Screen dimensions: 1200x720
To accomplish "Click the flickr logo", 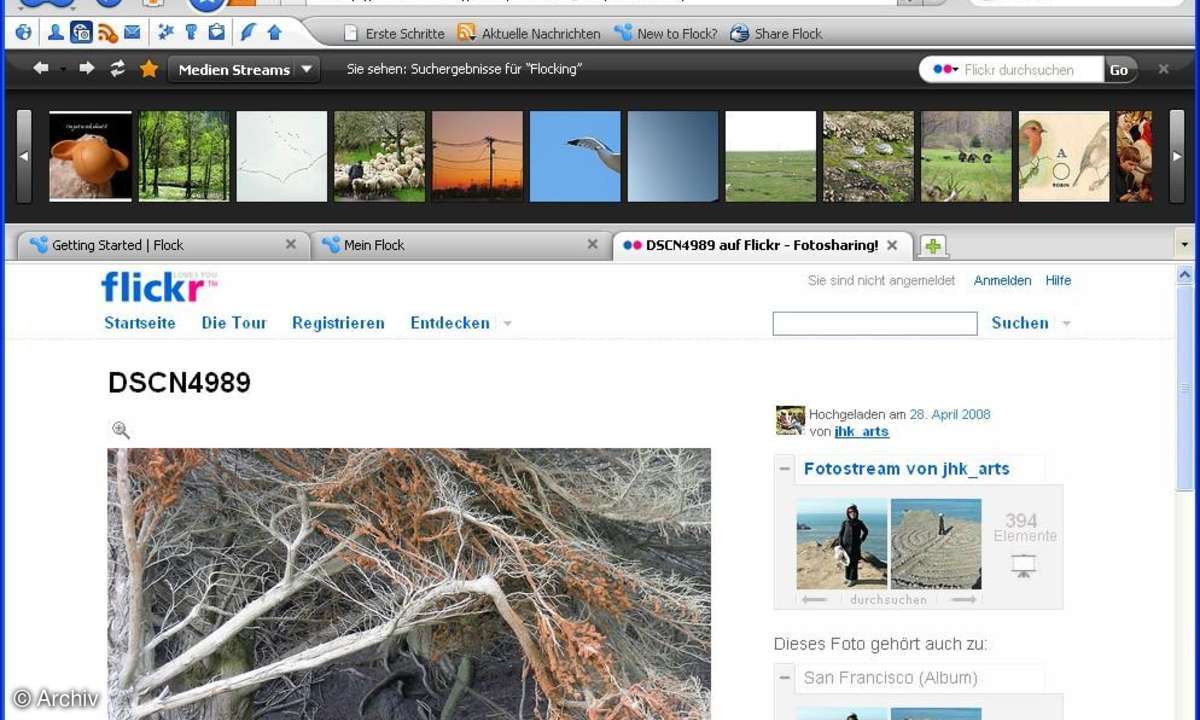I will tap(158, 287).
